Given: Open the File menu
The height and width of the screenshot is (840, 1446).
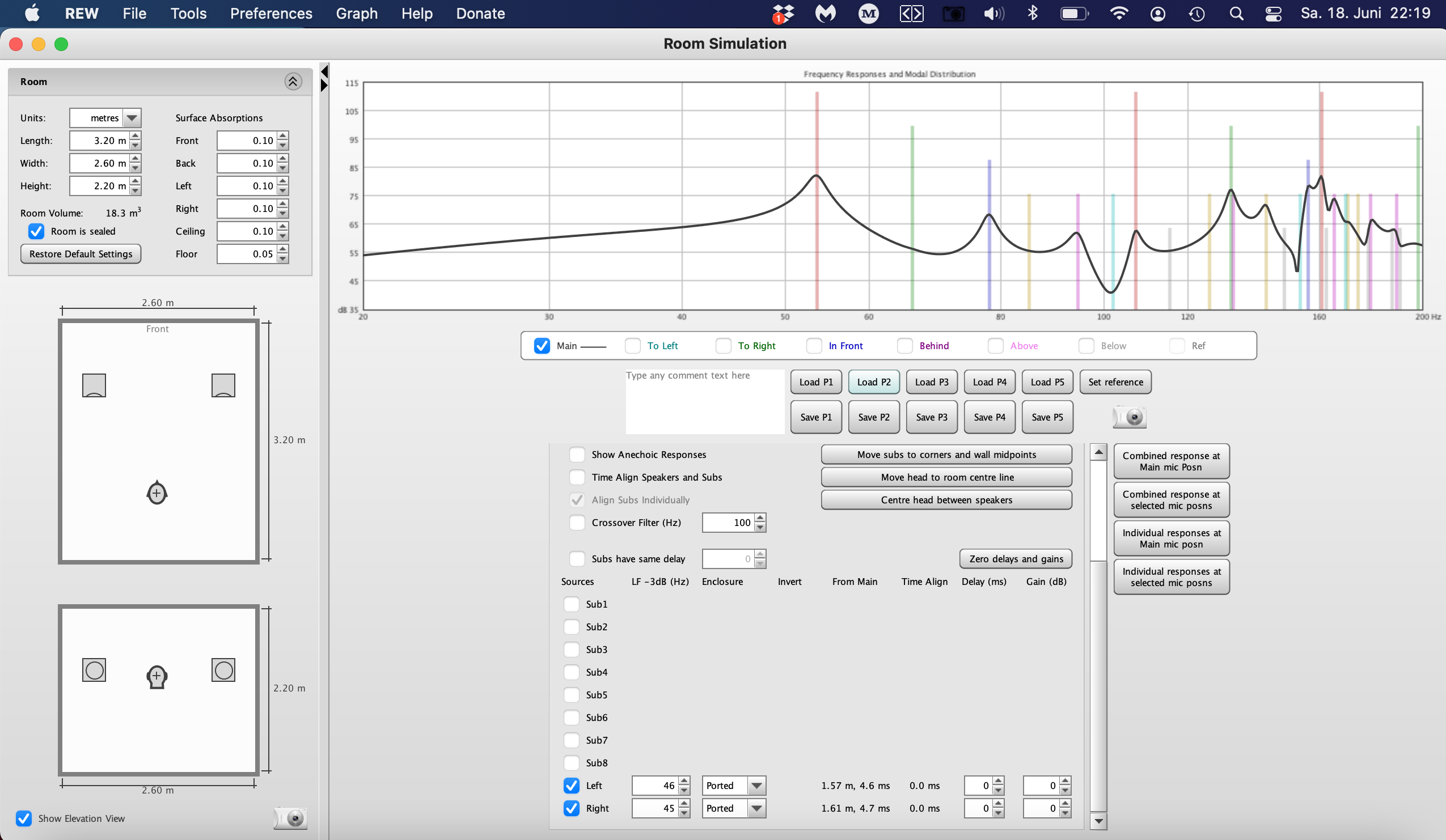Looking at the screenshot, I should [x=134, y=13].
